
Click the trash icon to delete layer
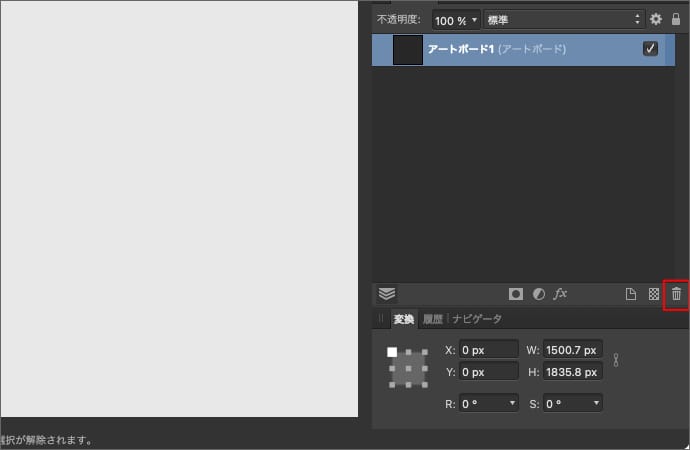(x=677, y=294)
